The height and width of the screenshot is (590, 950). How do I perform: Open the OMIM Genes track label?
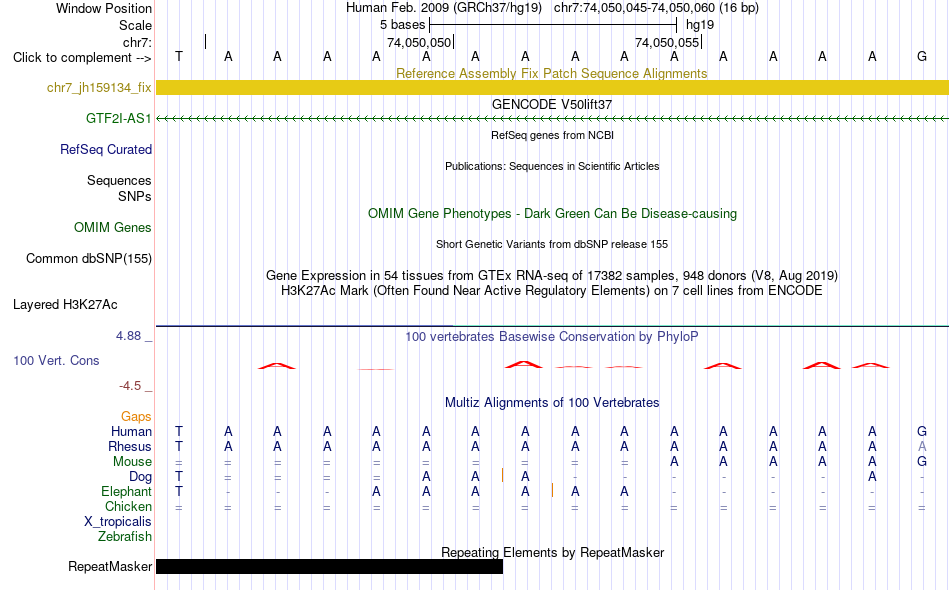(x=113, y=227)
